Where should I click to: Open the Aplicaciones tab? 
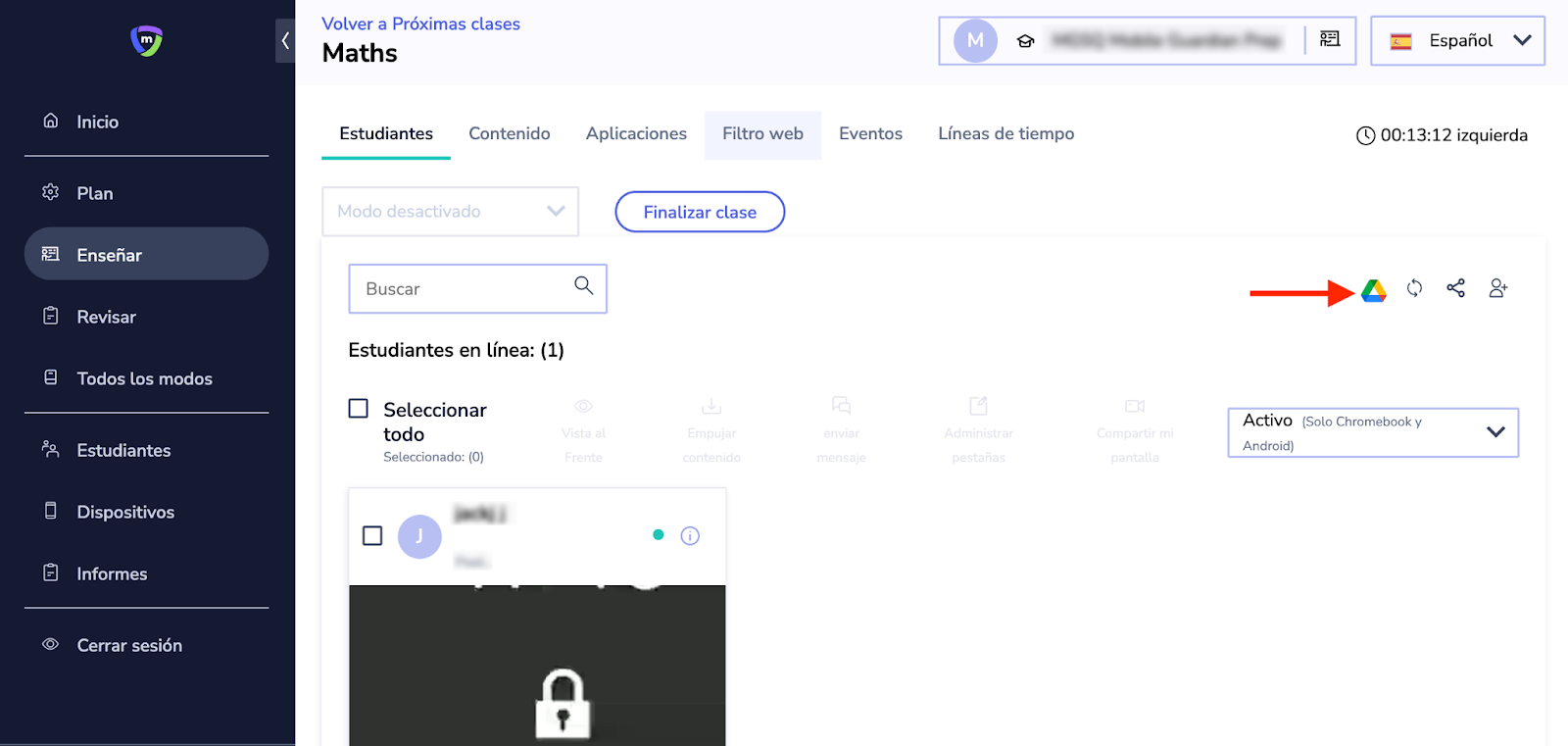pos(636,134)
